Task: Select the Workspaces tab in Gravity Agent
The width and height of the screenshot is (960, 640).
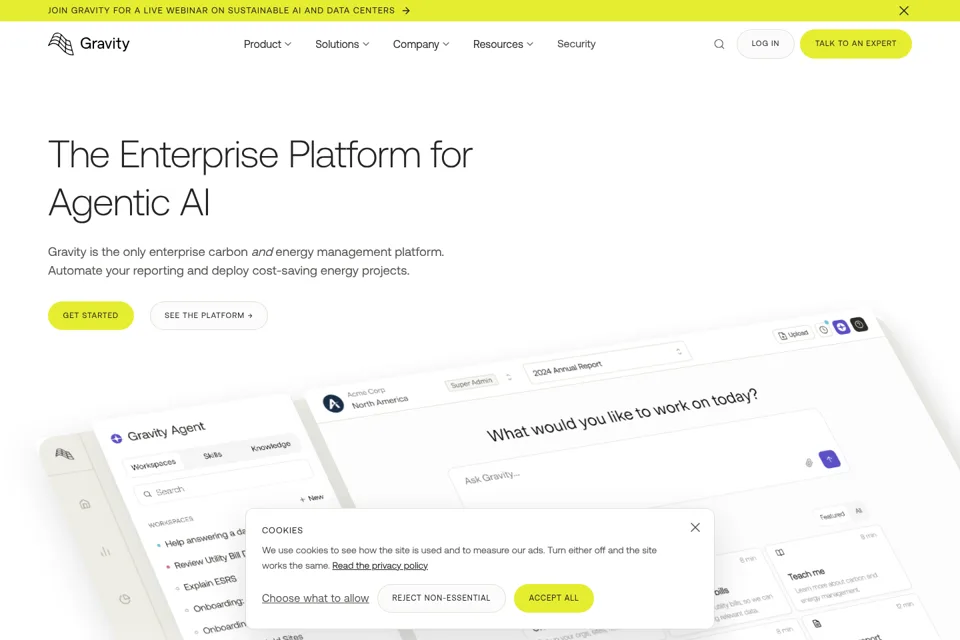Action: [x=153, y=464]
